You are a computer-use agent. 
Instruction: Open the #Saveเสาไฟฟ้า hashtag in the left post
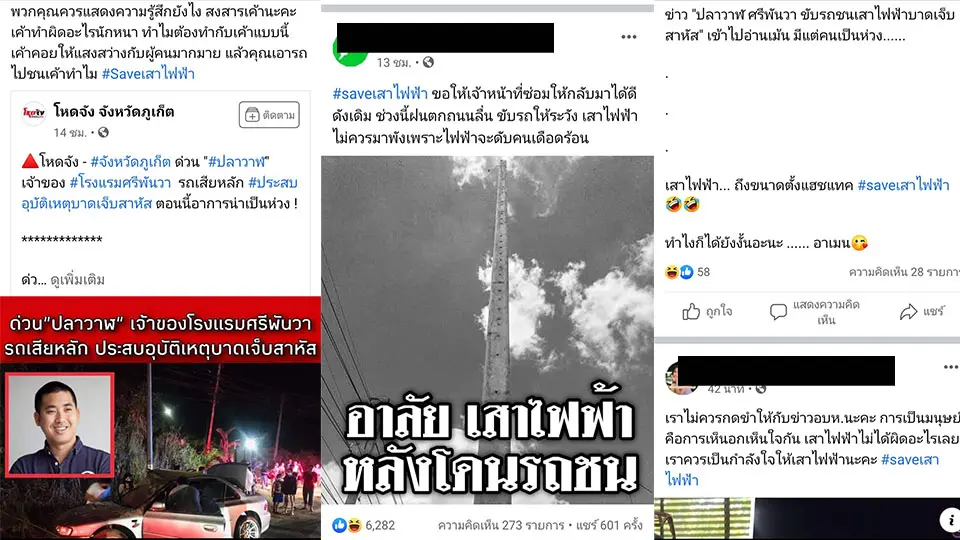coord(148,73)
